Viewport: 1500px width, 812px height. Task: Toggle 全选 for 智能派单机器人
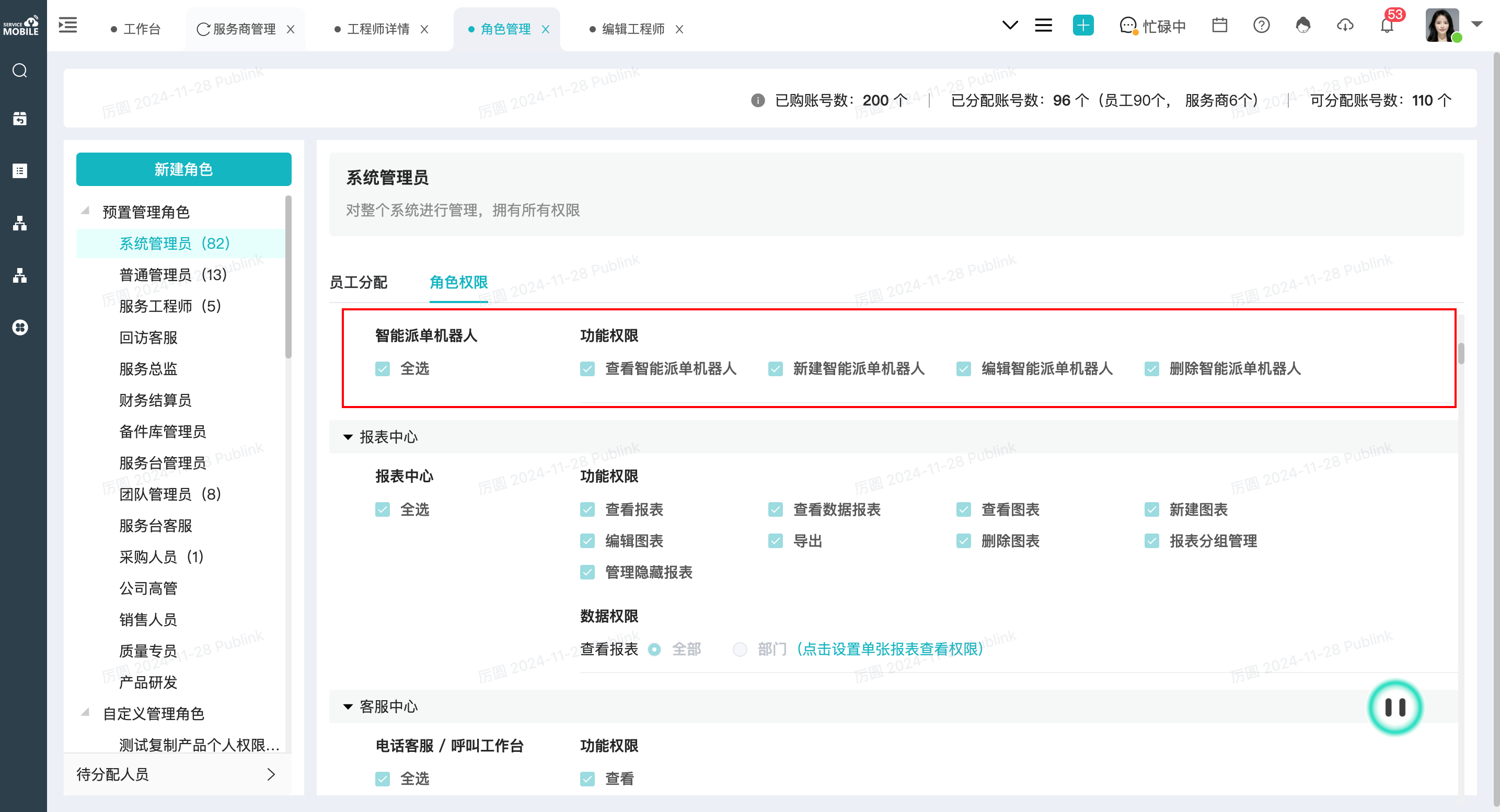click(383, 369)
